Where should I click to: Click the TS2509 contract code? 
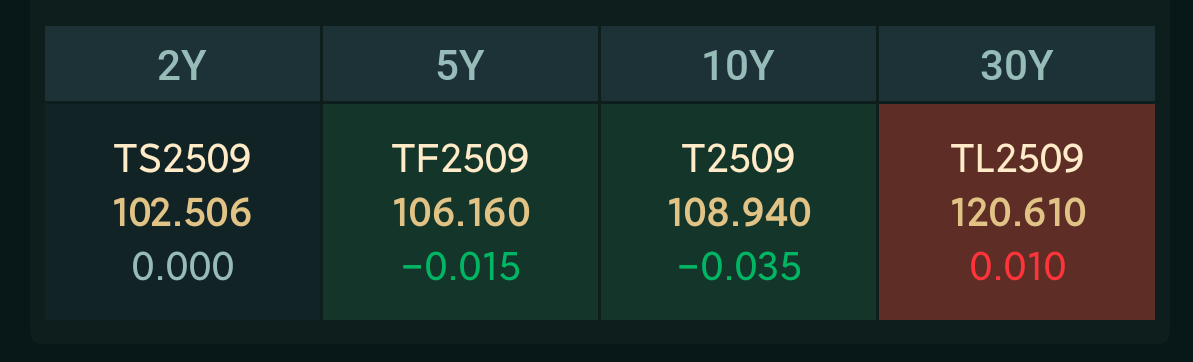(x=183, y=159)
